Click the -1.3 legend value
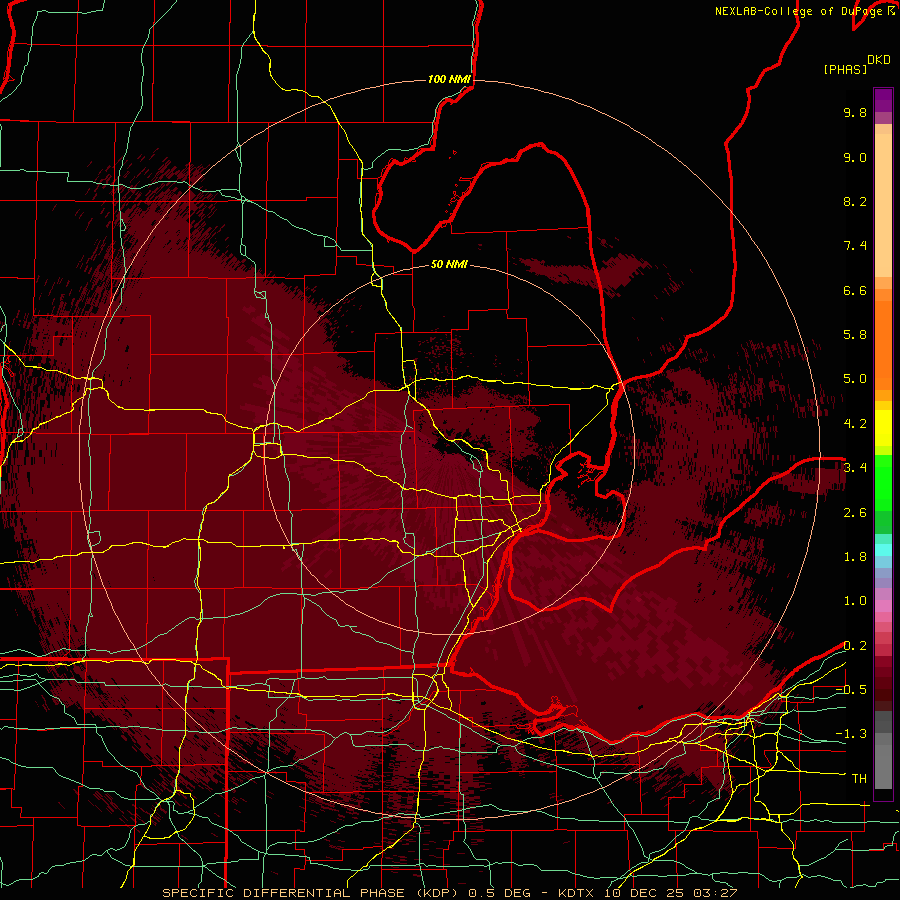This screenshot has width=900, height=900. tap(851, 734)
